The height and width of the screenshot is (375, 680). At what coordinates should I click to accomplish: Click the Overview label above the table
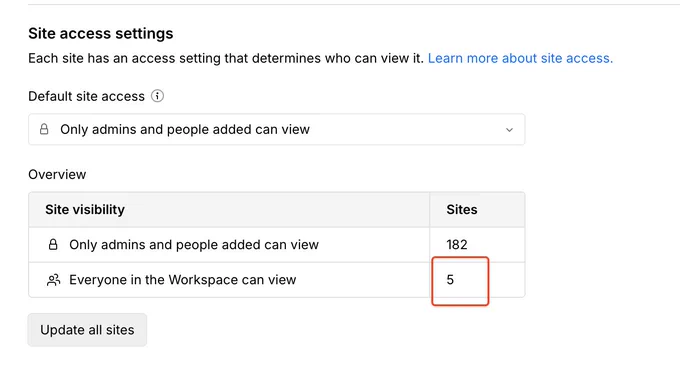(57, 174)
